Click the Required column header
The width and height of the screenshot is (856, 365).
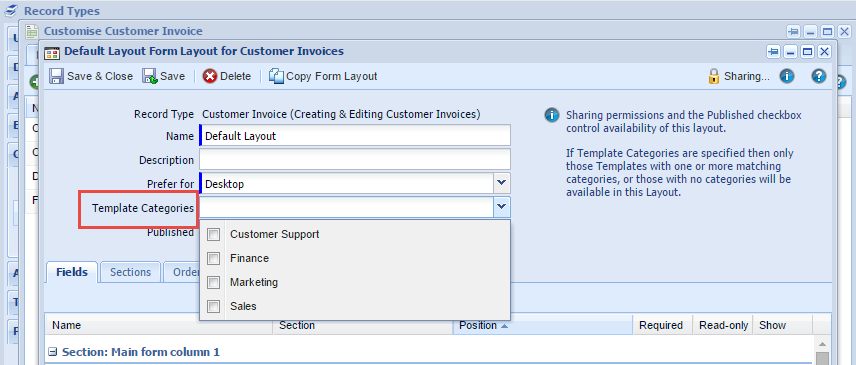(663, 325)
